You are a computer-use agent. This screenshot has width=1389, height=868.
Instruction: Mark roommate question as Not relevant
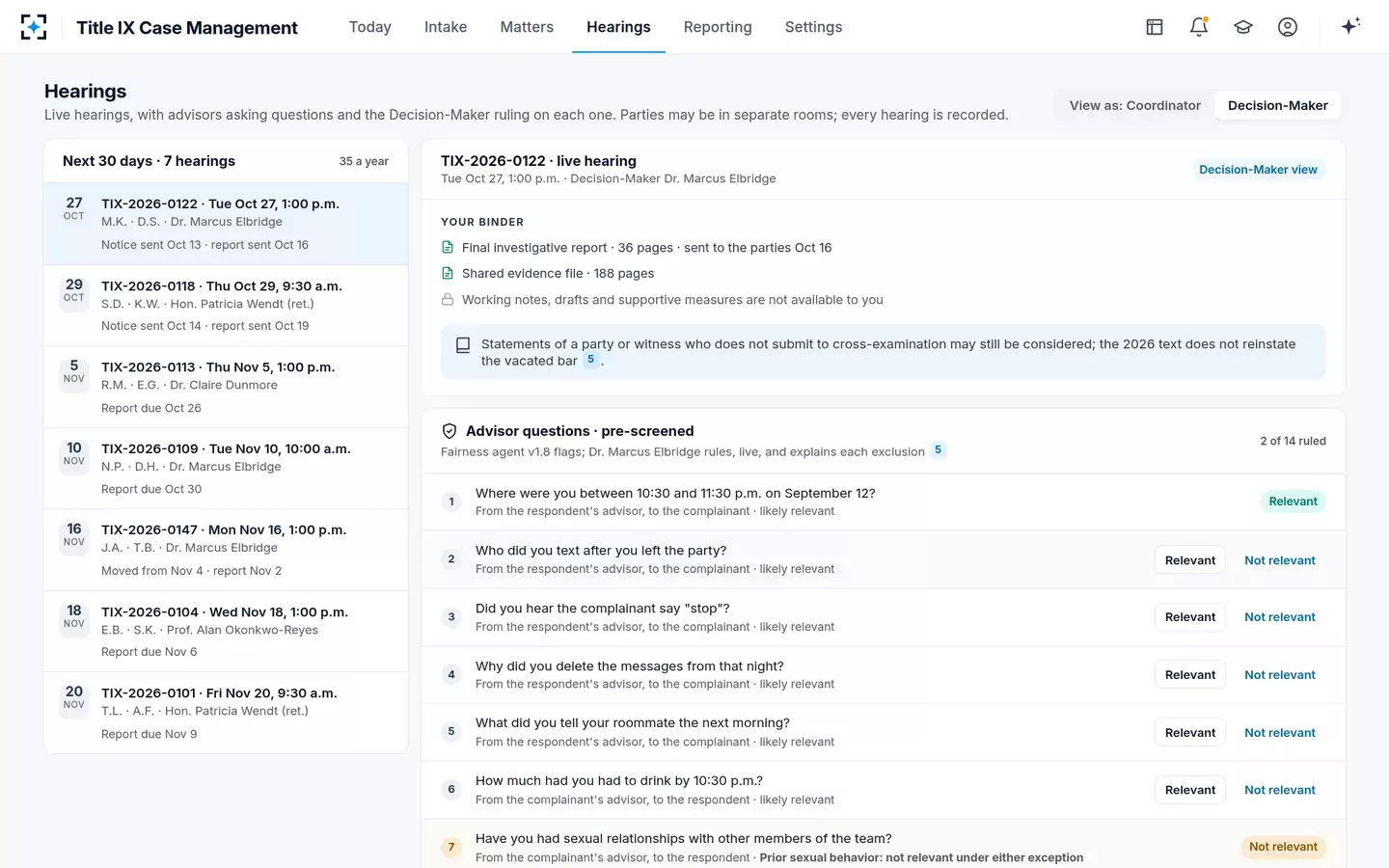(1280, 733)
